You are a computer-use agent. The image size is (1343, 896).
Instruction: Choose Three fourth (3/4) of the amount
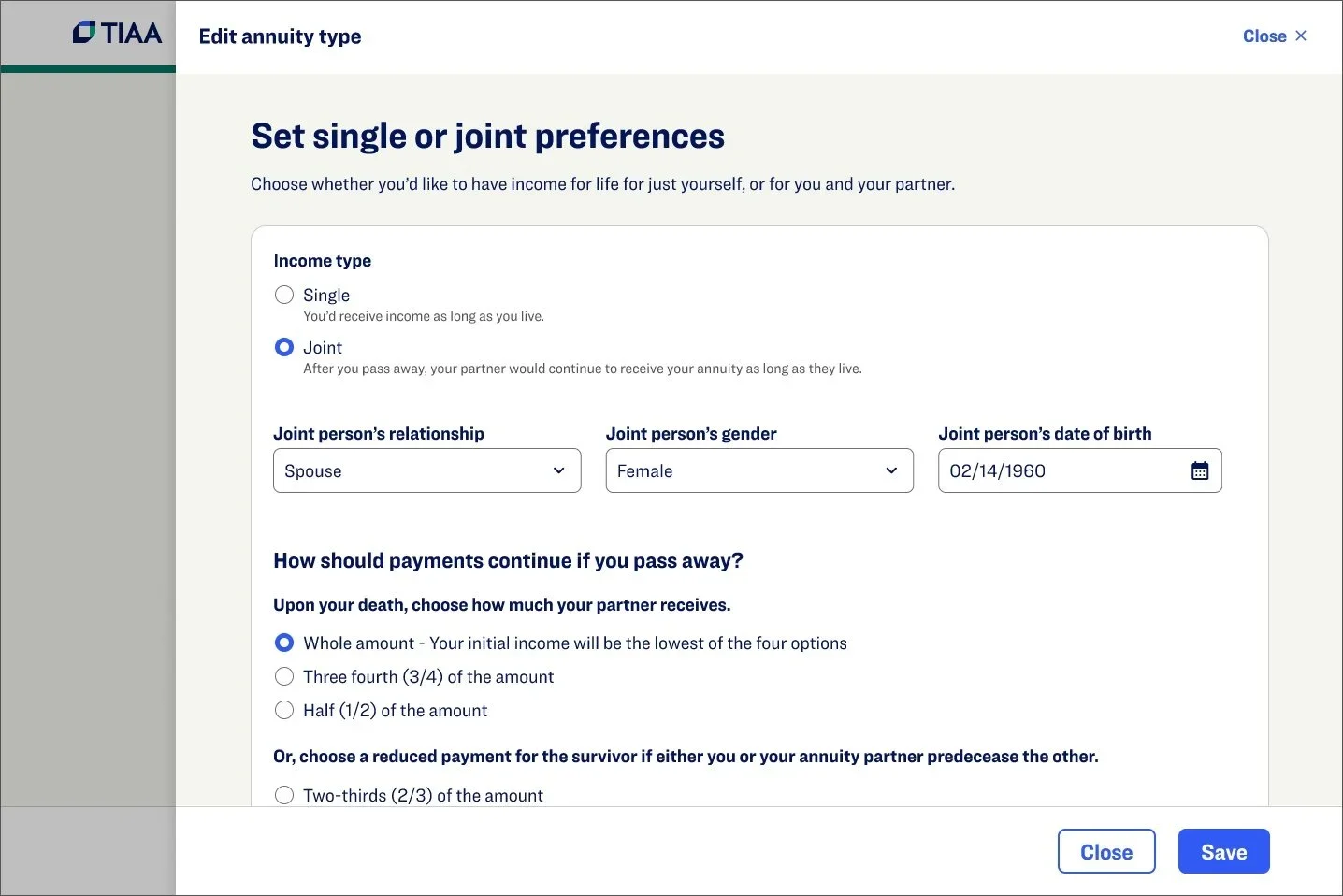coord(284,677)
